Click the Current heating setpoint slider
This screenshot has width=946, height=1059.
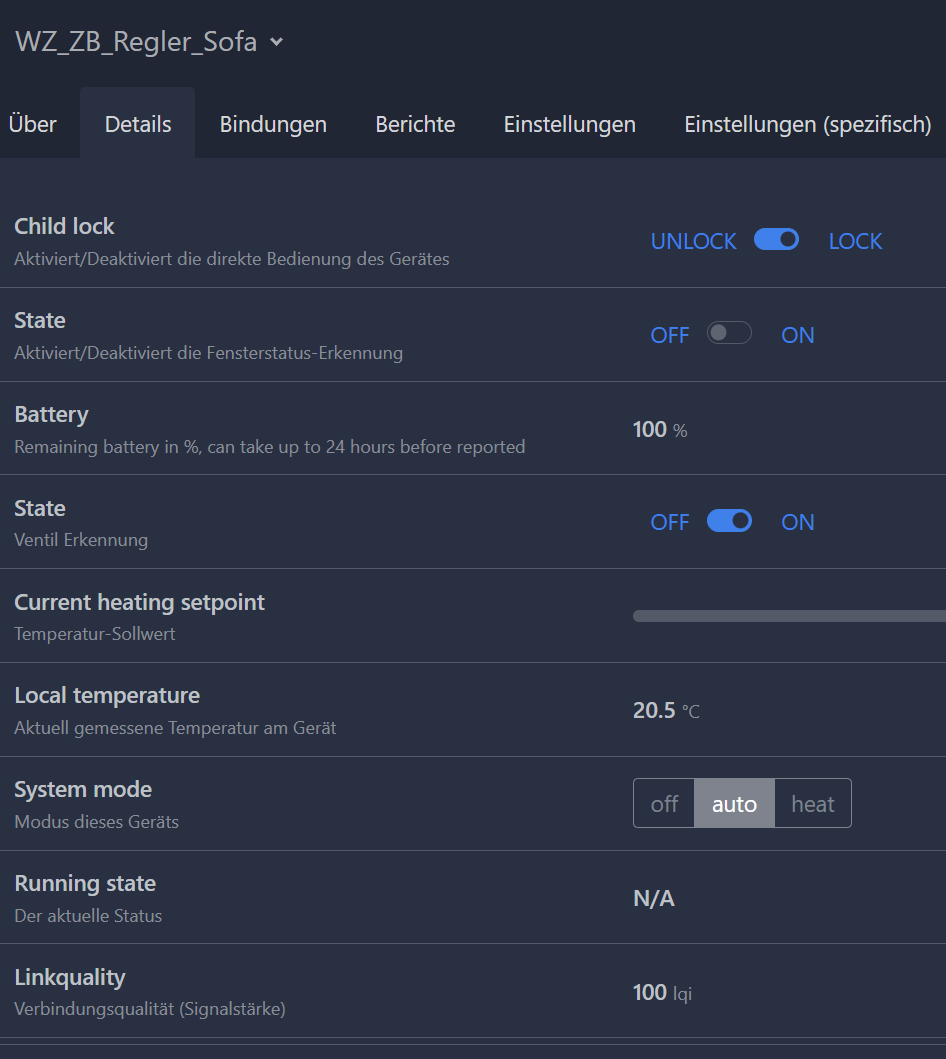[x=788, y=616]
